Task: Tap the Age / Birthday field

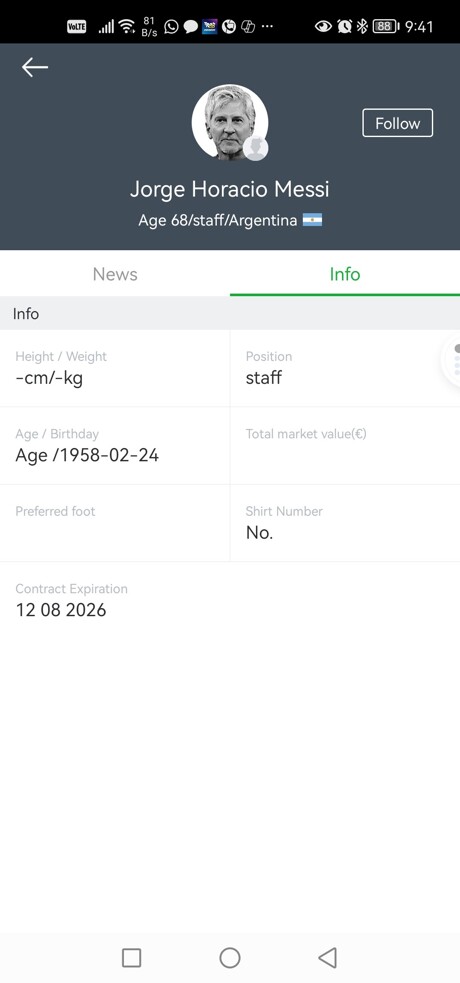Action: [x=115, y=446]
